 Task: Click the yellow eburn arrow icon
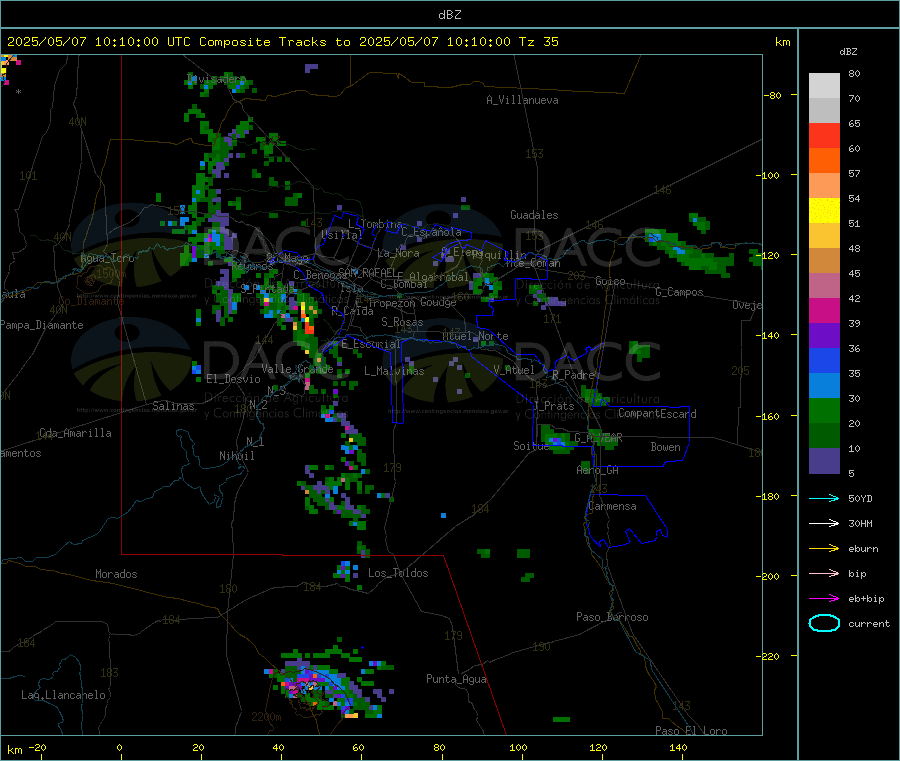pos(824,548)
